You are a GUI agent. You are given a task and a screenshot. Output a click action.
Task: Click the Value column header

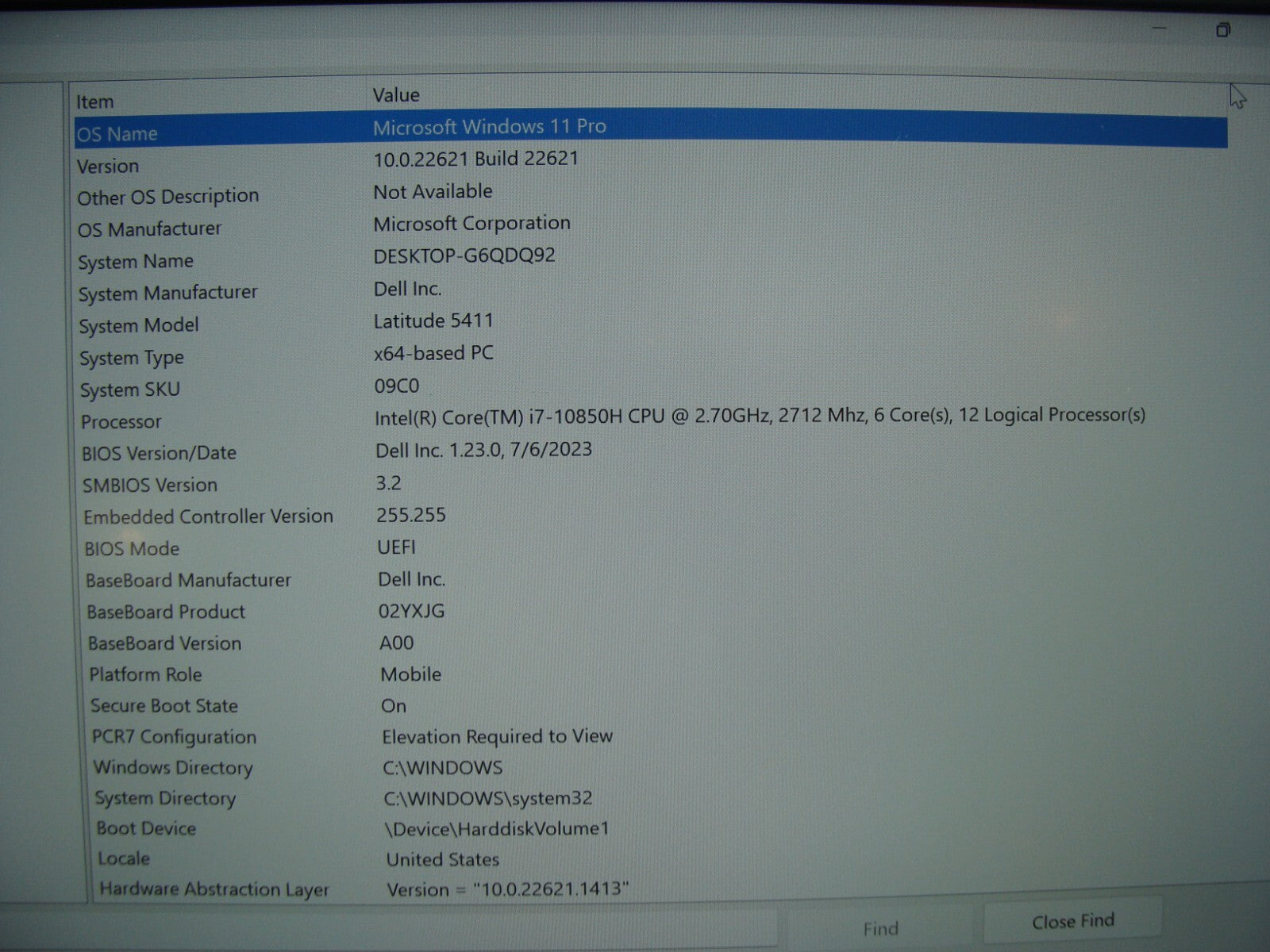pyautogui.click(x=396, y=95)
